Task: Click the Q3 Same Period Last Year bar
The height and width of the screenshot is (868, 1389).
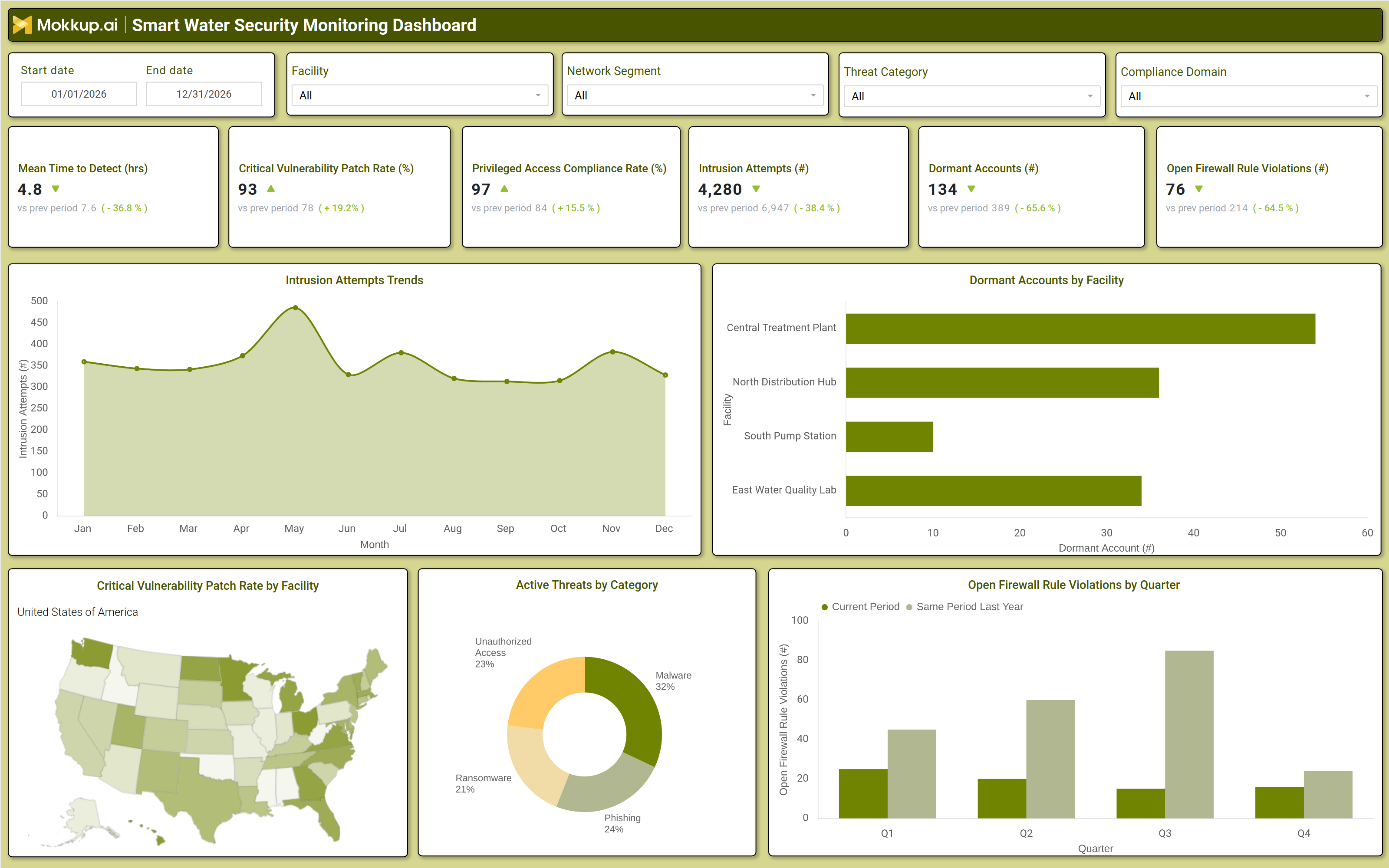Action: click(x=1189, y=734)
